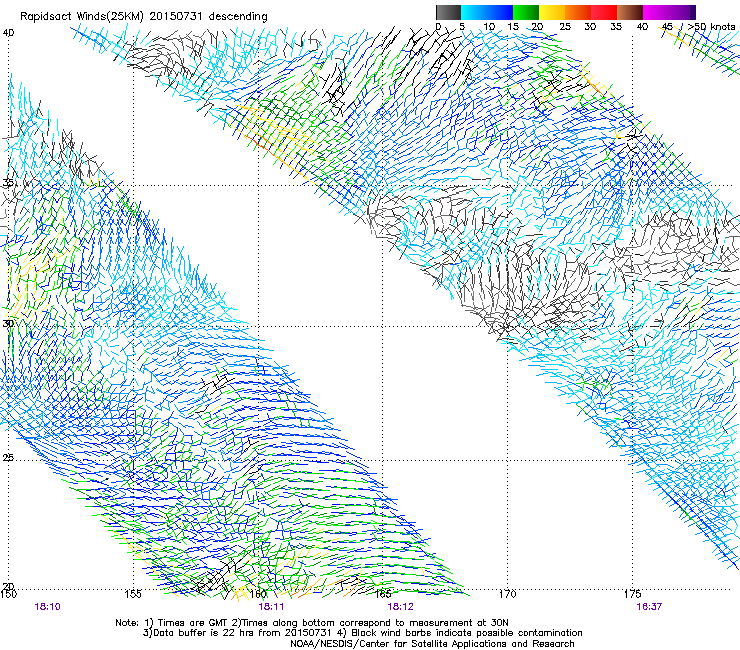Click the yellow 20–25 knots legend swatch
This screenshot has height=650, width=740.
(552, 12)
